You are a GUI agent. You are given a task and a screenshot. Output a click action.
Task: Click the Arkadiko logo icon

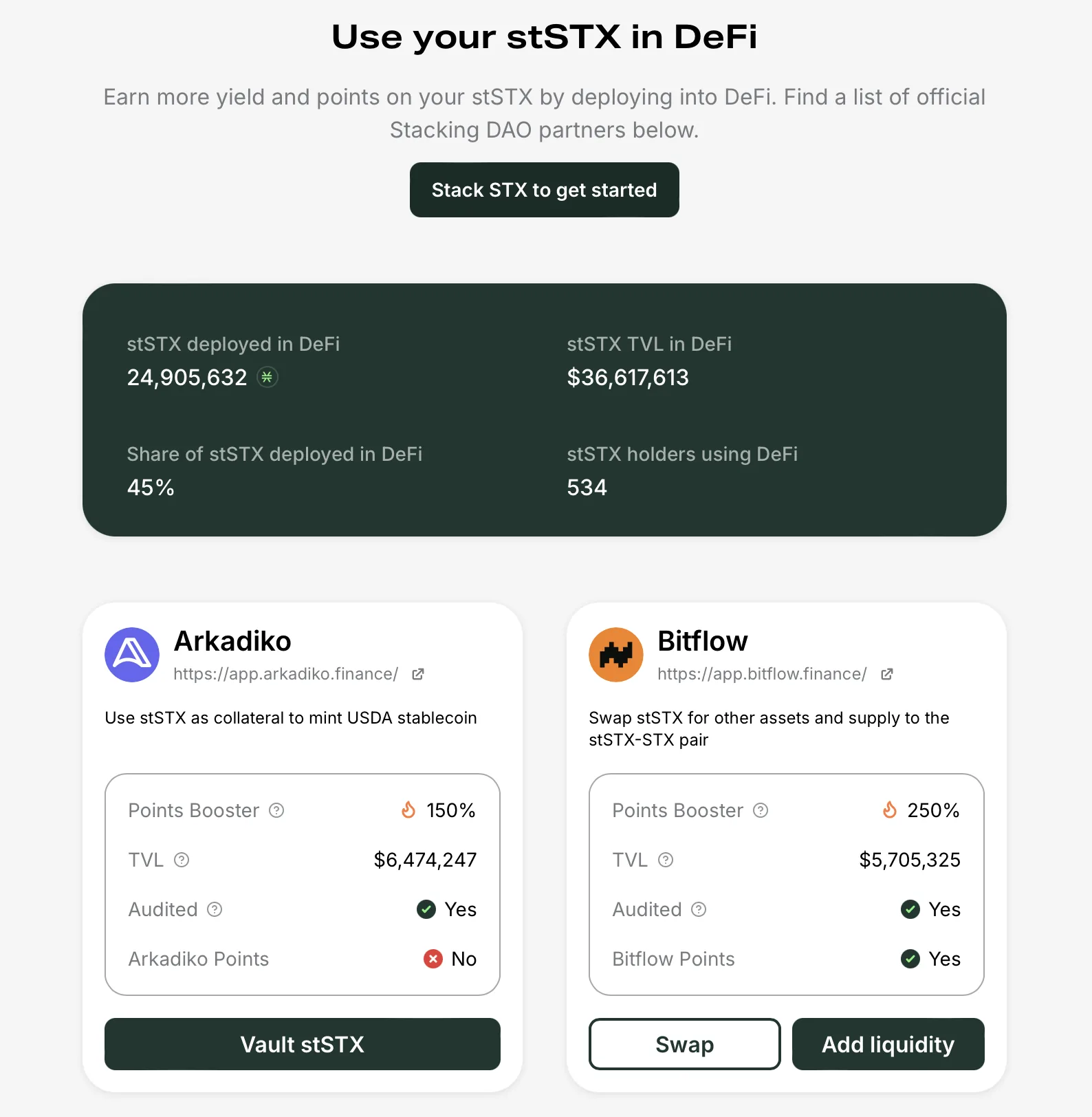pos(132,655)
